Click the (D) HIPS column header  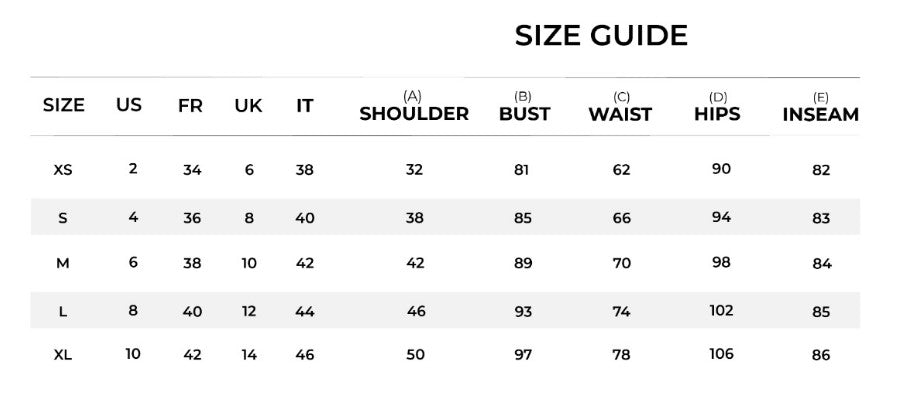(x=717, y=107)
